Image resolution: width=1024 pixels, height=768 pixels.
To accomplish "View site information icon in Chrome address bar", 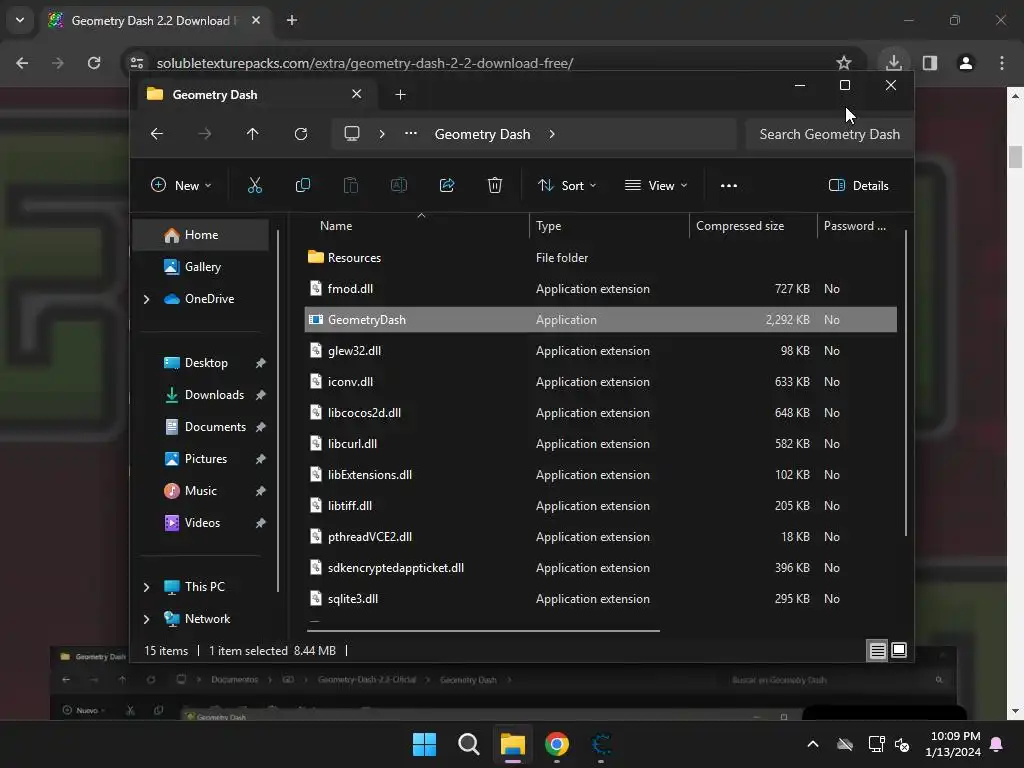I will 137,63.
